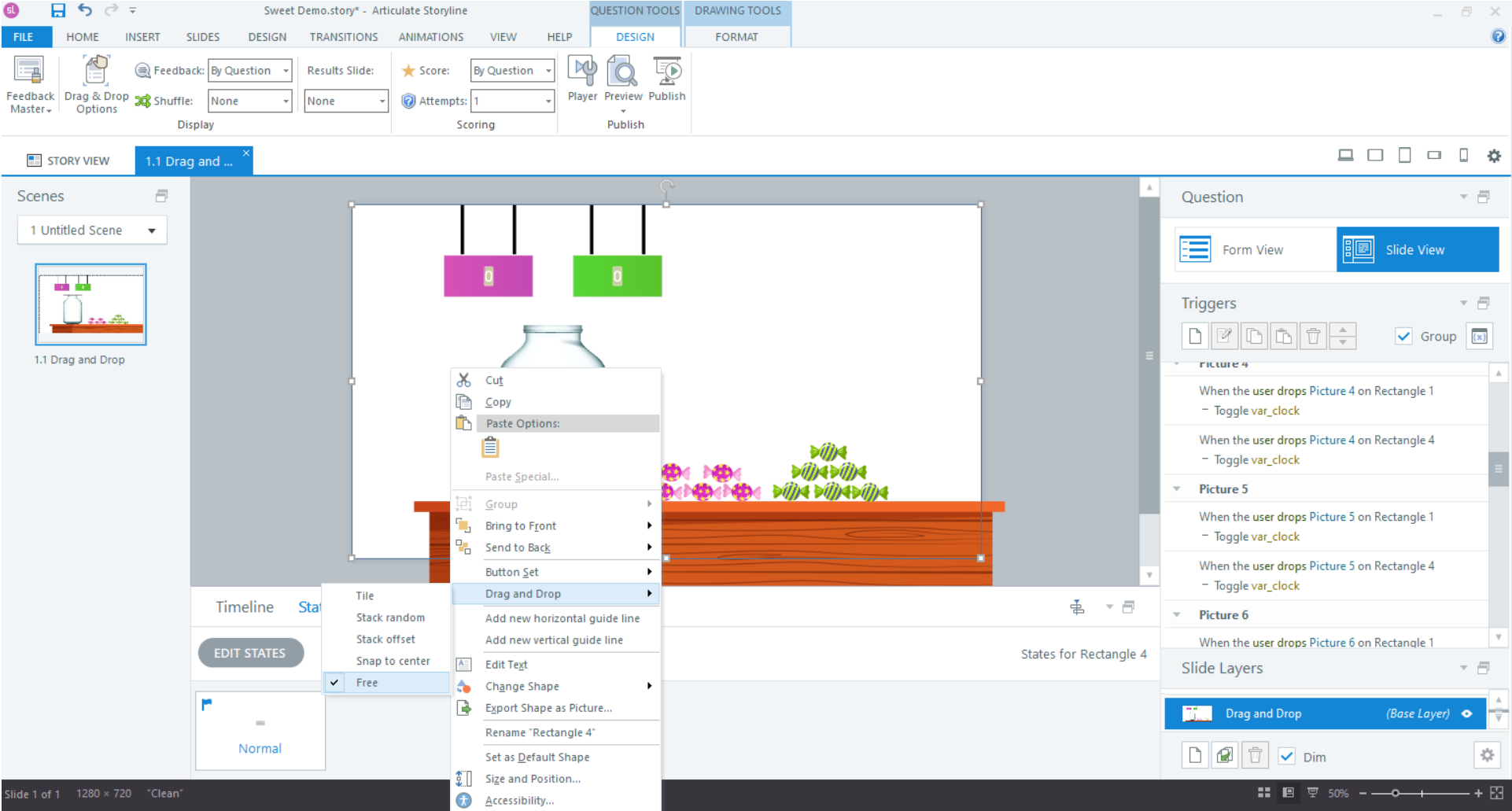Undo the last action
This screenshot has height=811, width=1512.
point(85,10)
